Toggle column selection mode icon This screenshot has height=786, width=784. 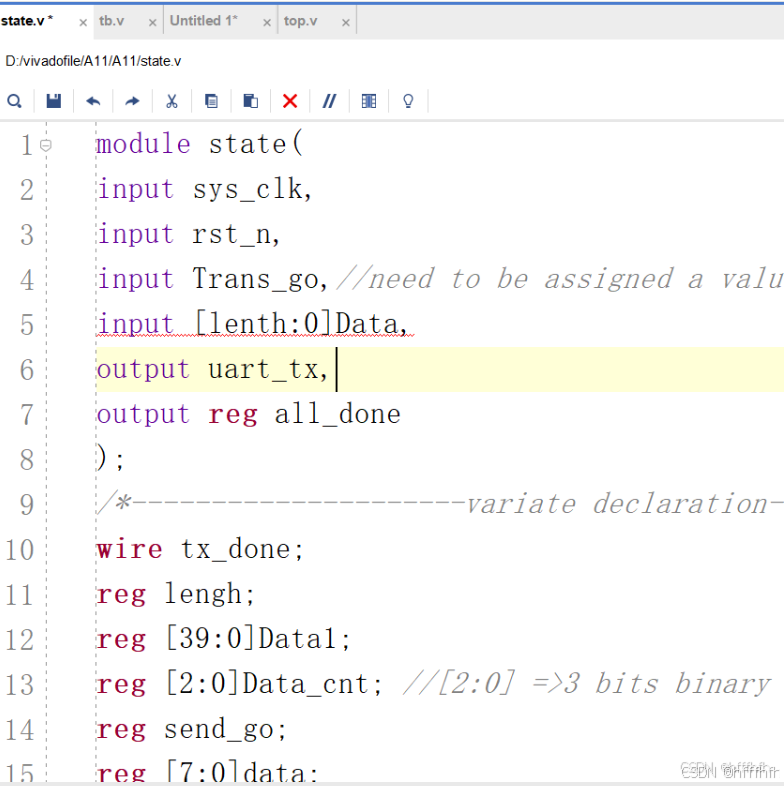tap(369, 102)
